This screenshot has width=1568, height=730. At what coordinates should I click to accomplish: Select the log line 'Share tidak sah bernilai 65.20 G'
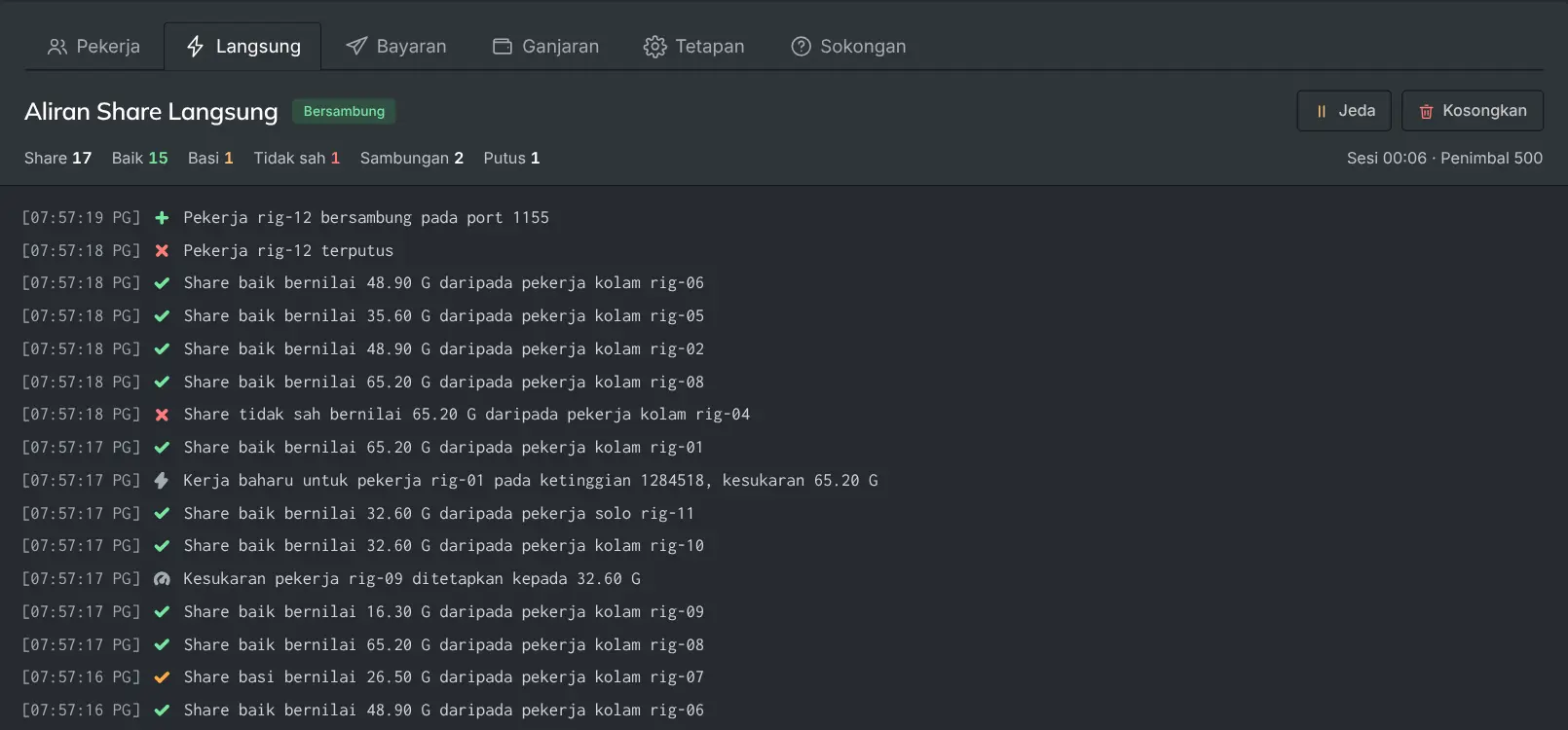pos(467,415)
